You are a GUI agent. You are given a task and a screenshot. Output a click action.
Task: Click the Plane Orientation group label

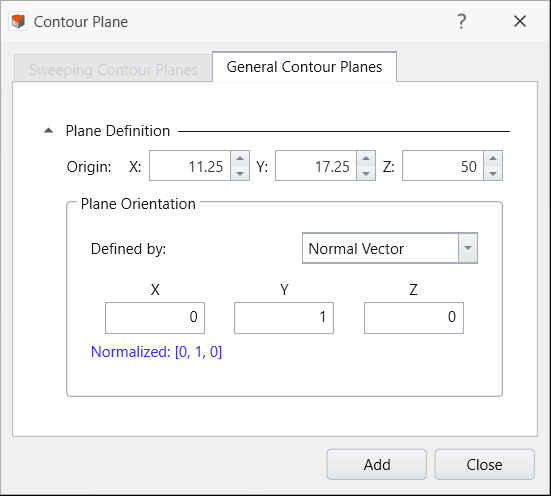138,204
